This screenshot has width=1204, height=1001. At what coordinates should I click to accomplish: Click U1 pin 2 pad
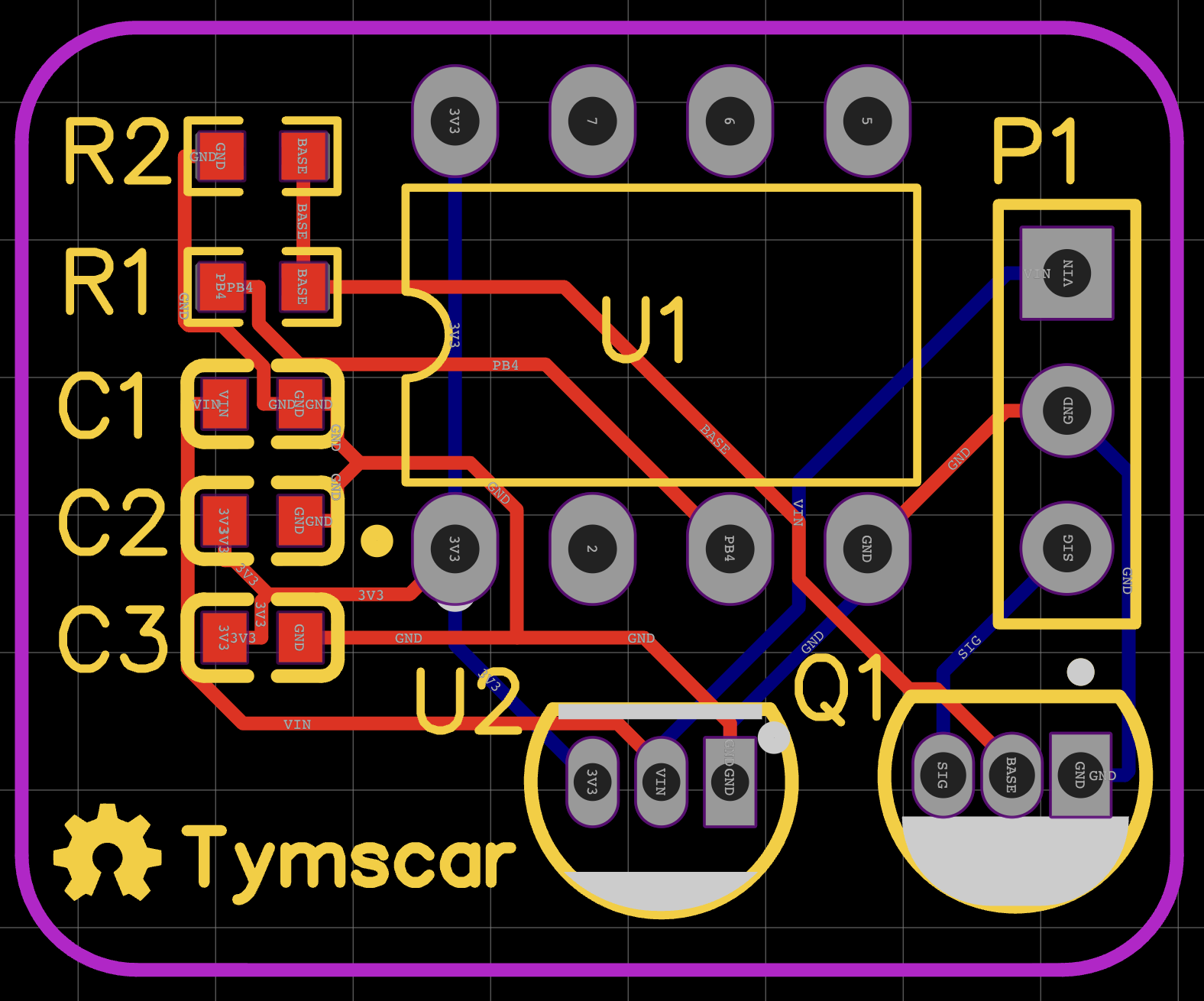pos(592,549)
